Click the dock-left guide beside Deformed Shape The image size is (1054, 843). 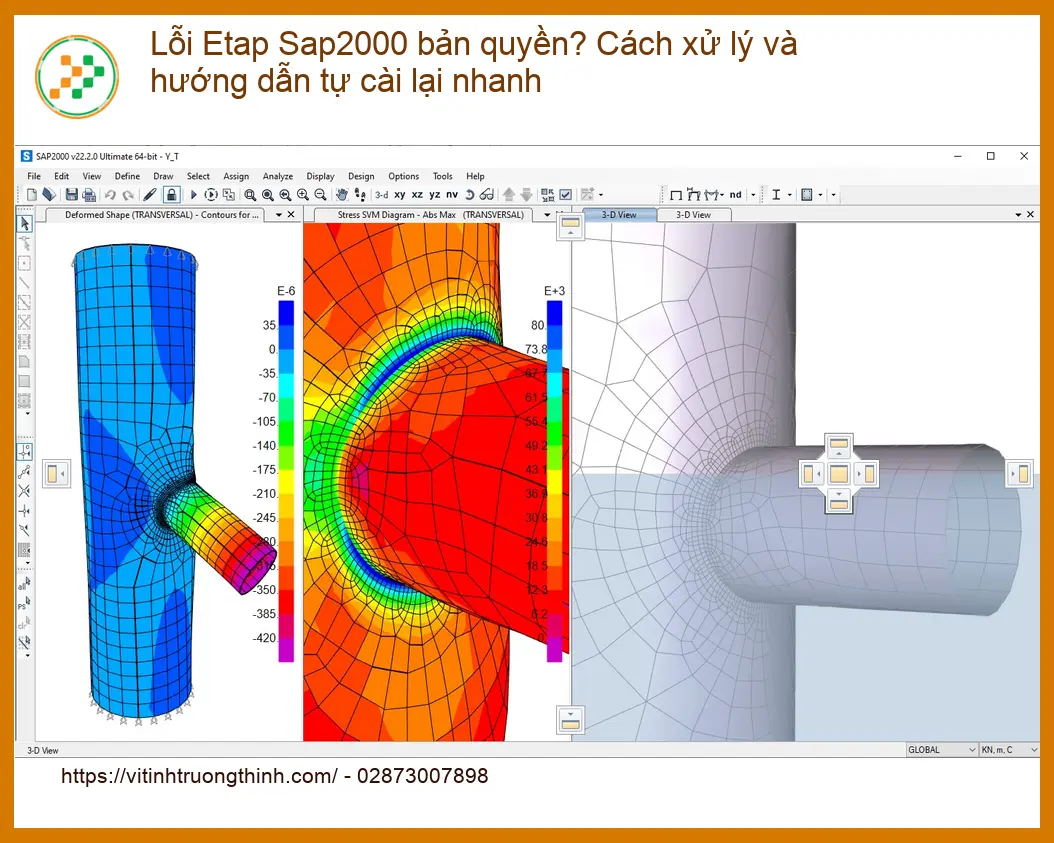[56, 473]
